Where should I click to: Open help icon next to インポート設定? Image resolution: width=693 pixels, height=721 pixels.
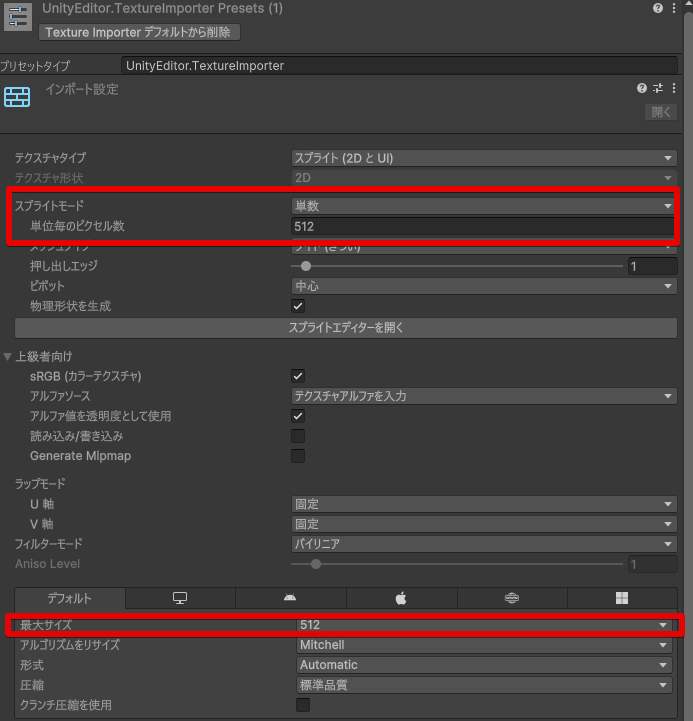(641, 88)
